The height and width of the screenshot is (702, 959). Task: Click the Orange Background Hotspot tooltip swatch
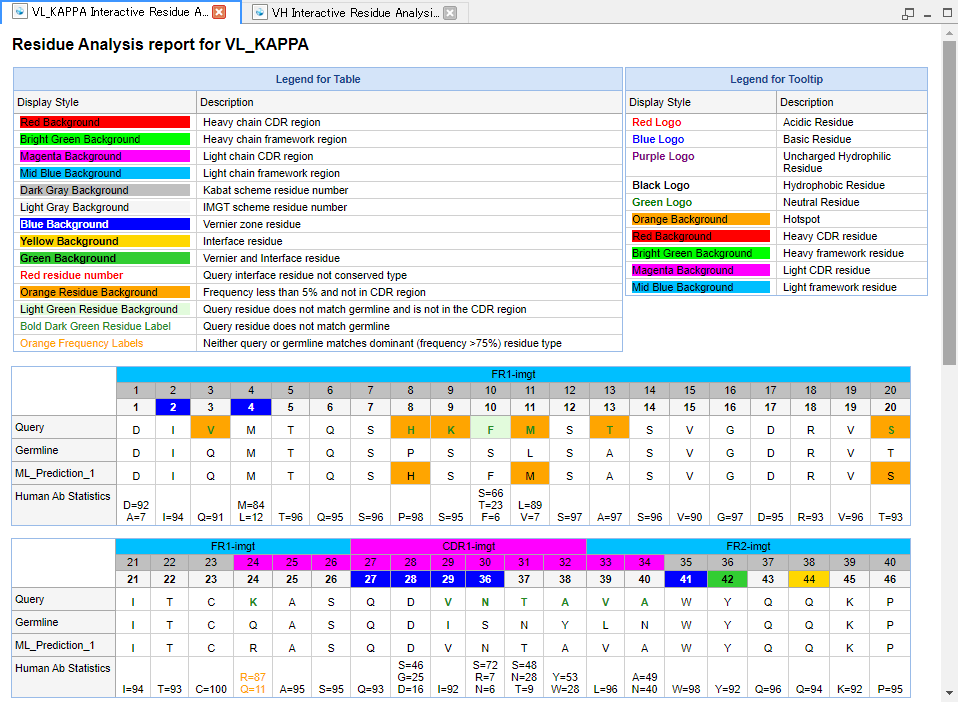tap(700, 219)
